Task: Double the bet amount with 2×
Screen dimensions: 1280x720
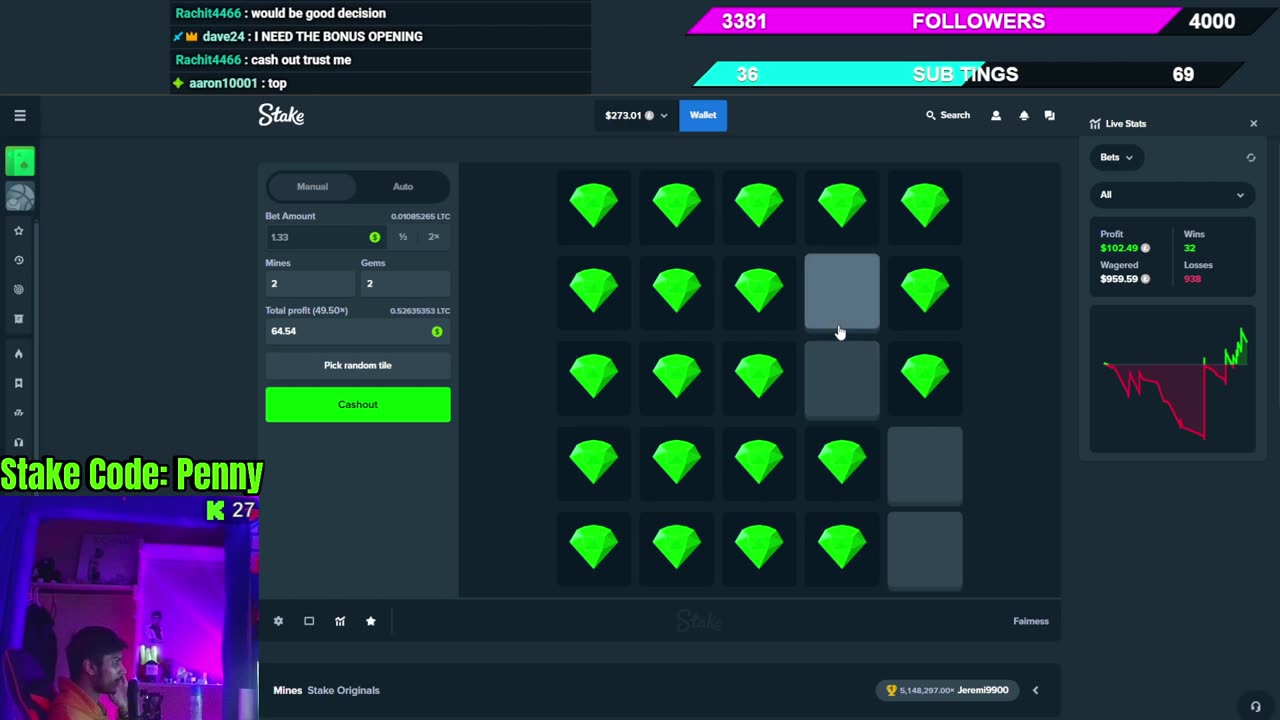Action: point(434,237)
